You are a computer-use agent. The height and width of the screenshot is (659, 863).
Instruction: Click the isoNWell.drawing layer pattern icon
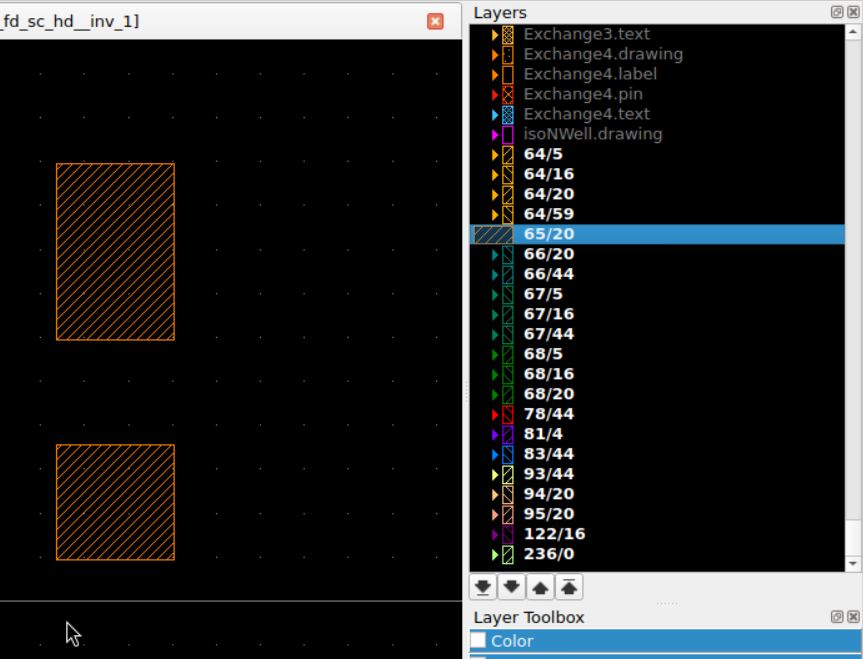click(508, 134)
